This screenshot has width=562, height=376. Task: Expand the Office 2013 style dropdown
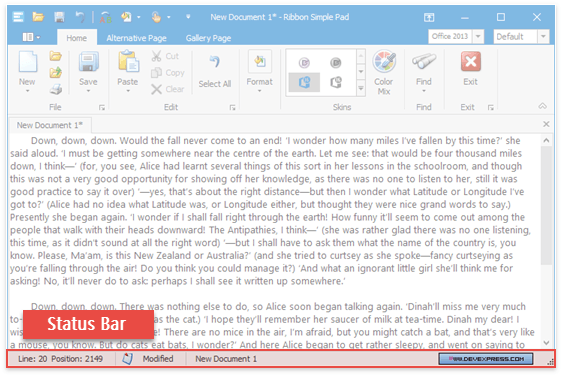pyautogui.click(x=478, y=37)
